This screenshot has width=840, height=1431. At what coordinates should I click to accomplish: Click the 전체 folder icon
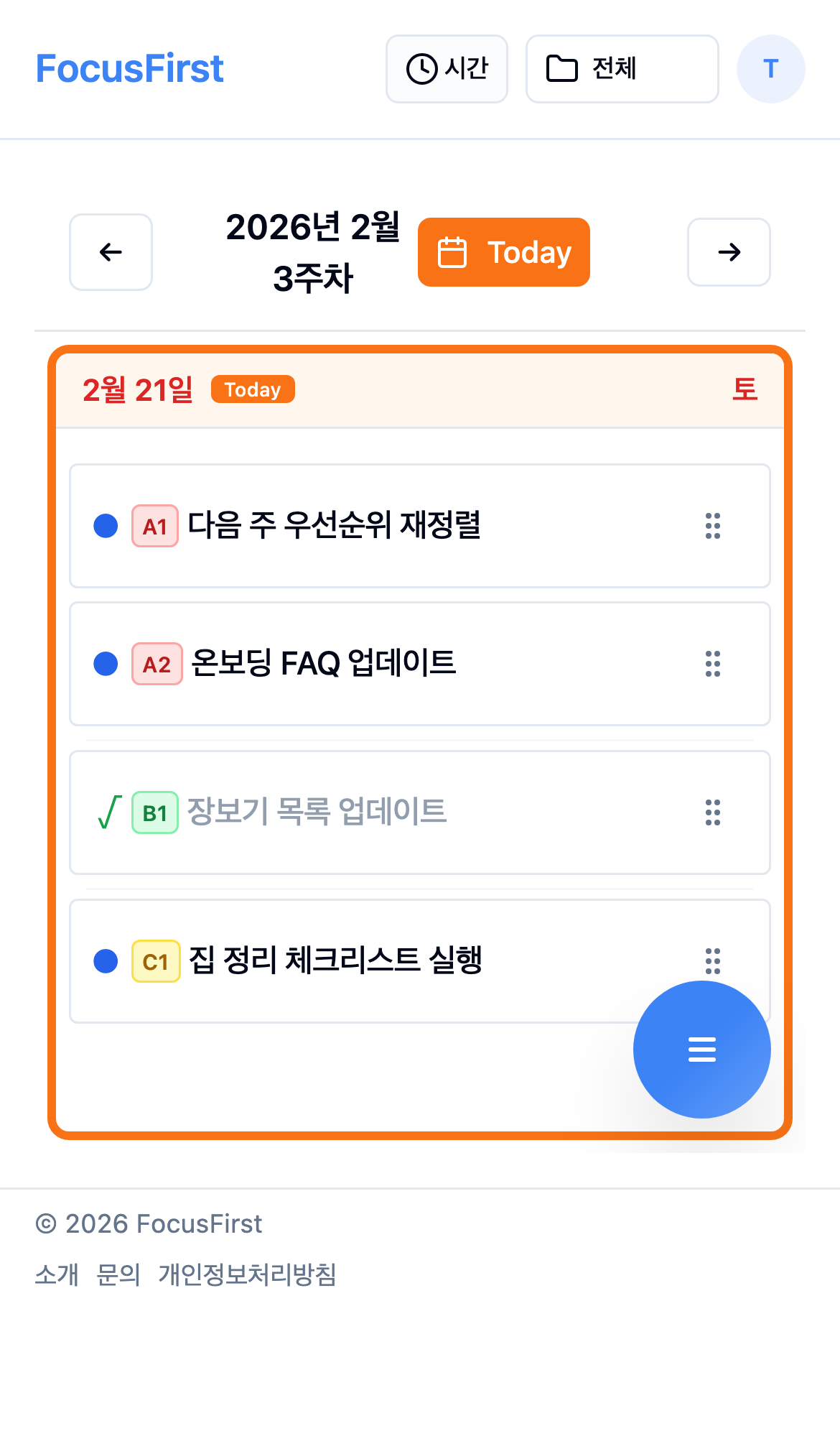[x=561, y=68]
